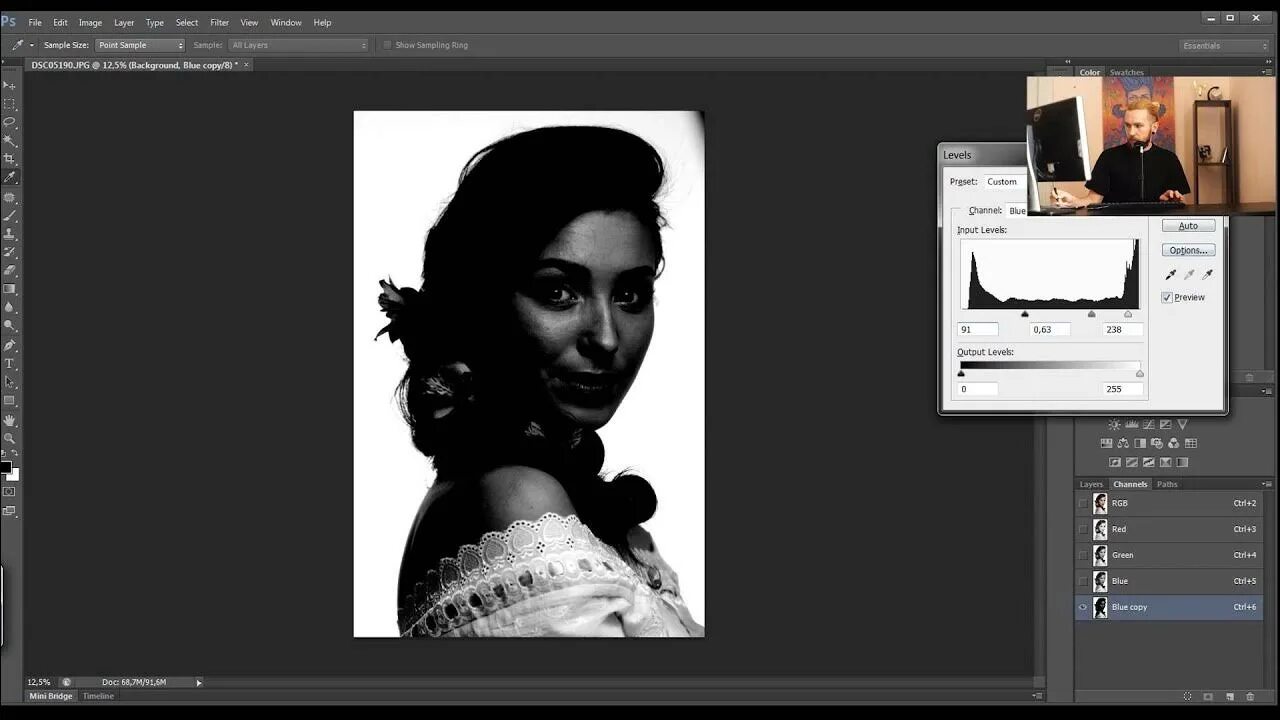Click the Auto button in Levels
The width and height of the screenshot is (1280, 720).
(x=1188, y=226)
